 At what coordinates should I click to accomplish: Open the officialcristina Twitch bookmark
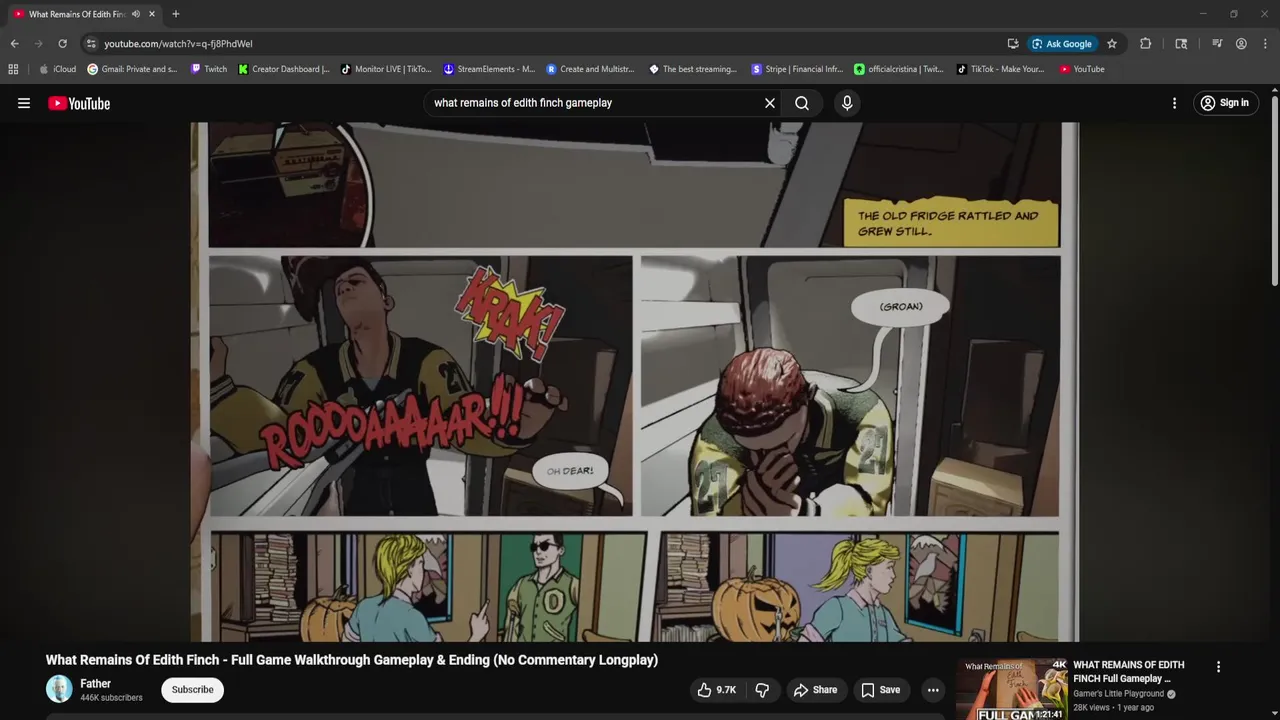tap(899, 69)
